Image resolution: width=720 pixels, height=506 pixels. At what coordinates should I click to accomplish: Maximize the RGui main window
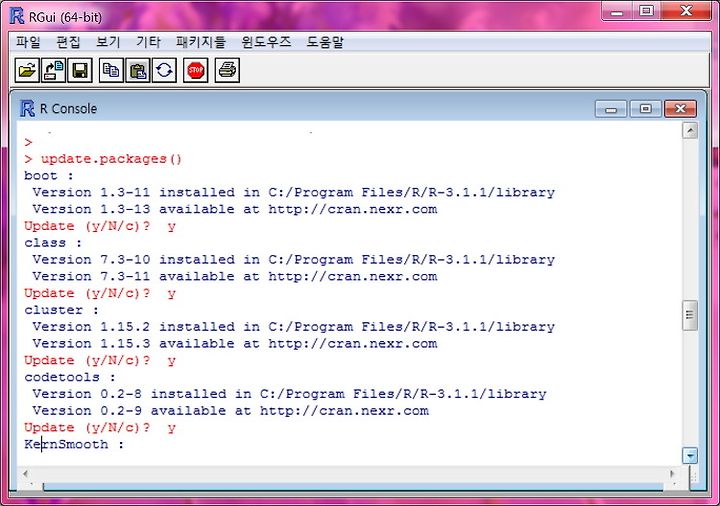647,11
